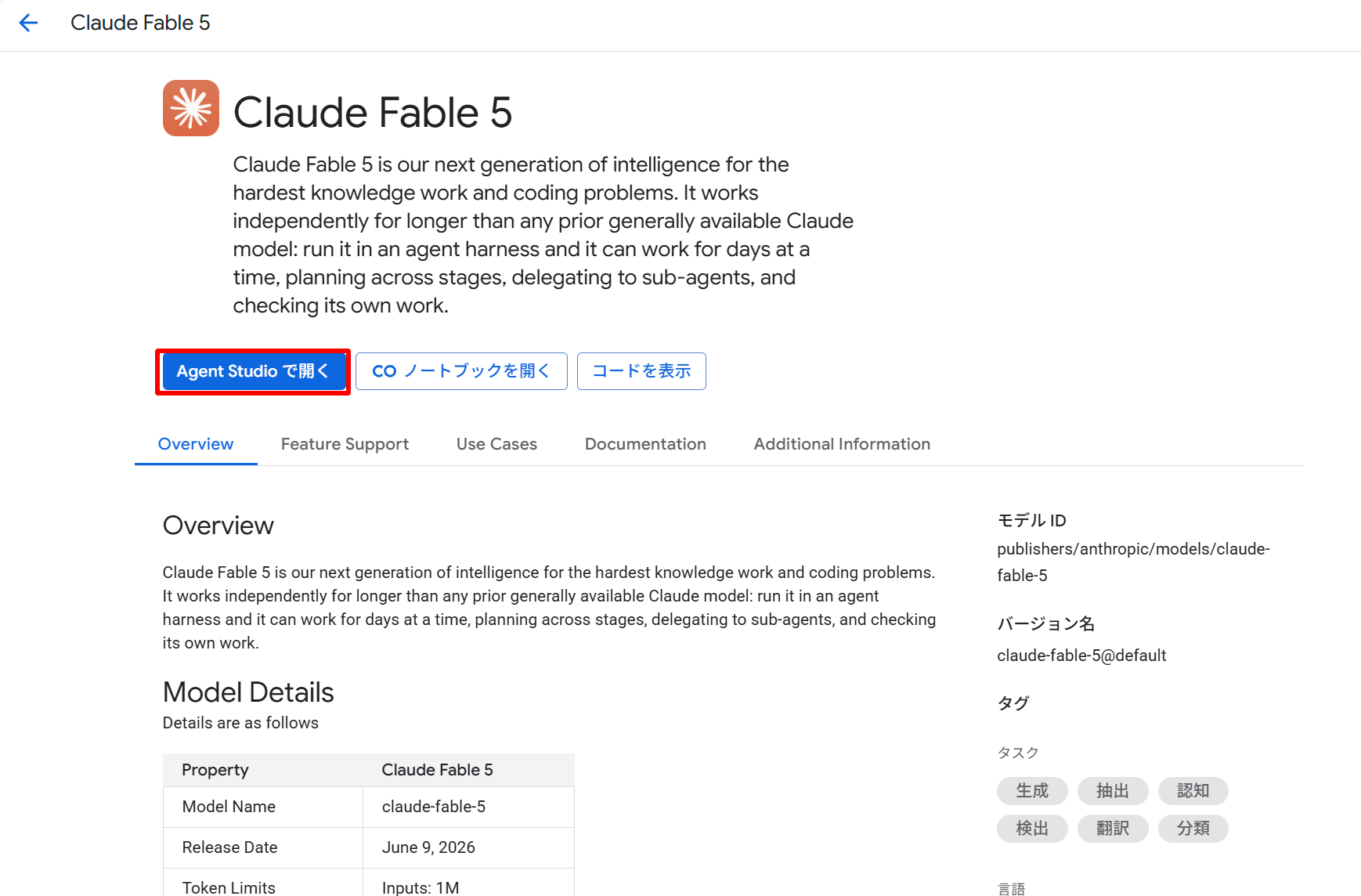Open the model in Agent Studio

tap(253, 371)
